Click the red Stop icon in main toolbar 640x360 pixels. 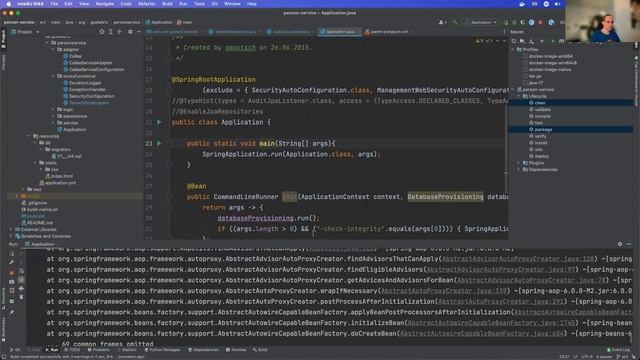pyautogui.click(x=541, y=22)
